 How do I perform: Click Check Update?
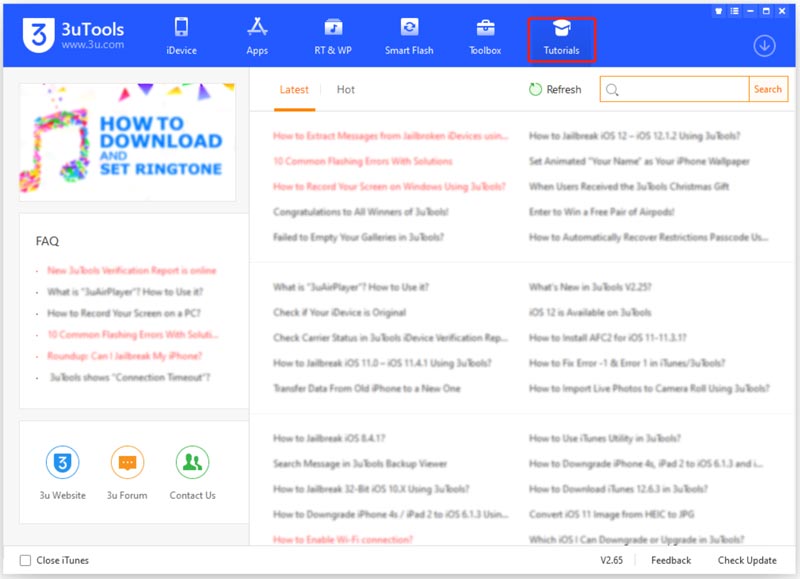point(747,560)
